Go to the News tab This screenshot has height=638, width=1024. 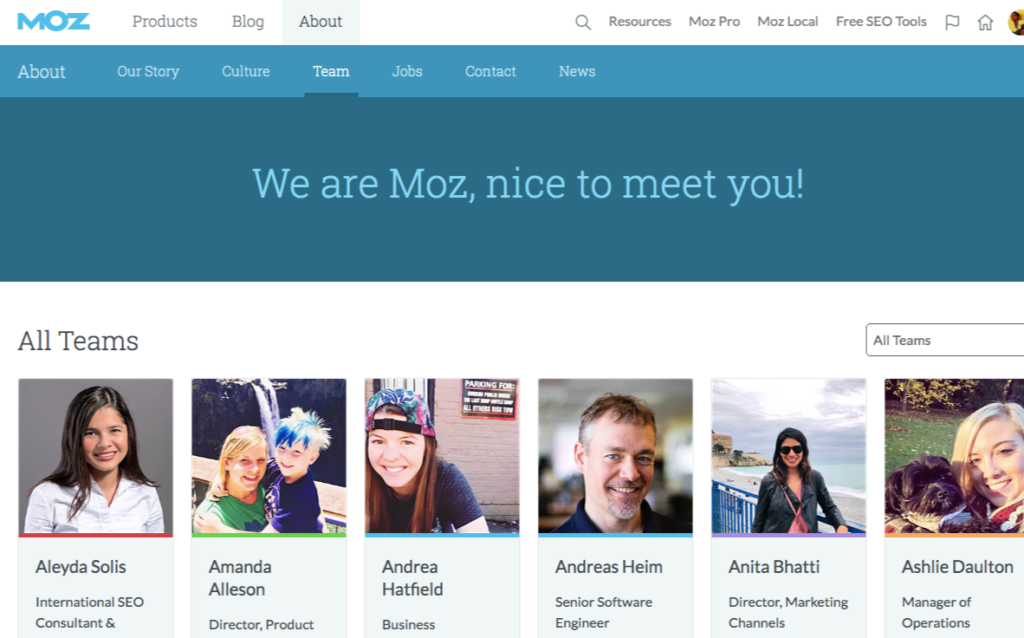[577, 71]
